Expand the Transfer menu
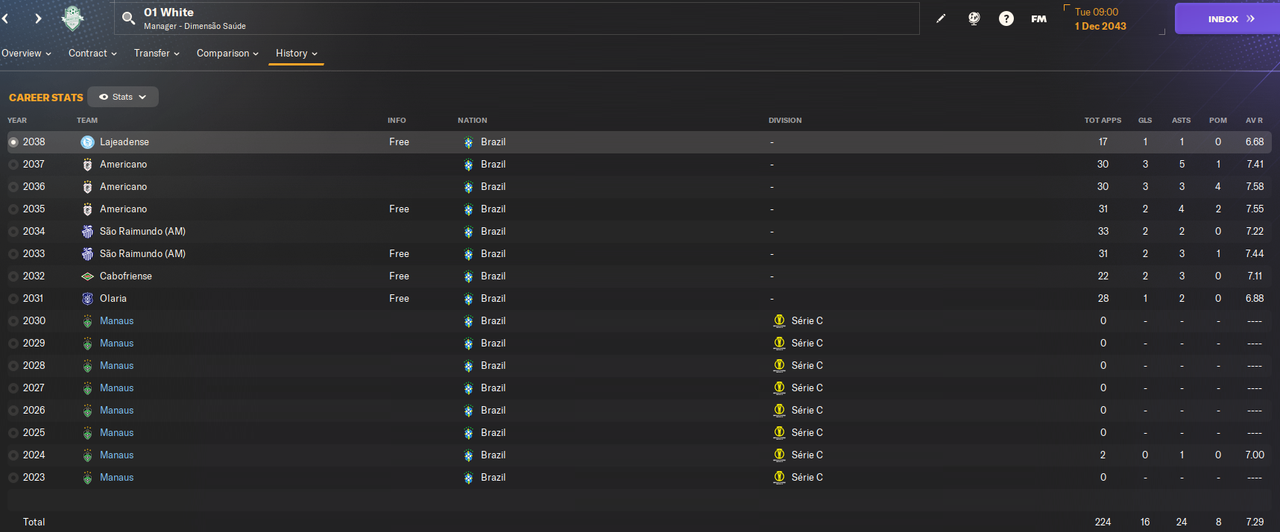Screen dimensions: 1280x532 tap(157, 53)
